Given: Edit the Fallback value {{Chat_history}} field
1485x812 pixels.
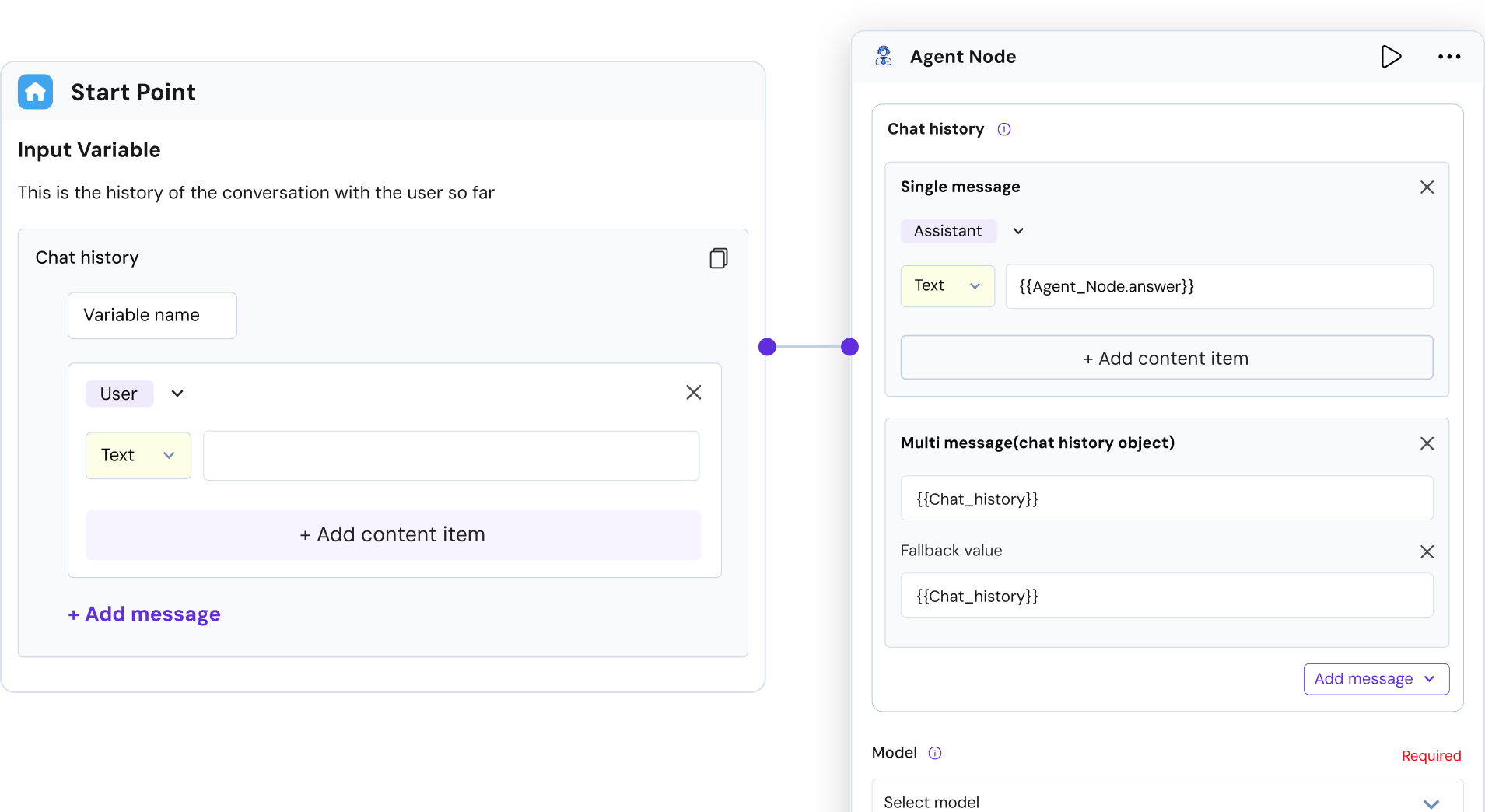Looking at the screenshot, I should pyautogui.click(x=1166, y=596).
